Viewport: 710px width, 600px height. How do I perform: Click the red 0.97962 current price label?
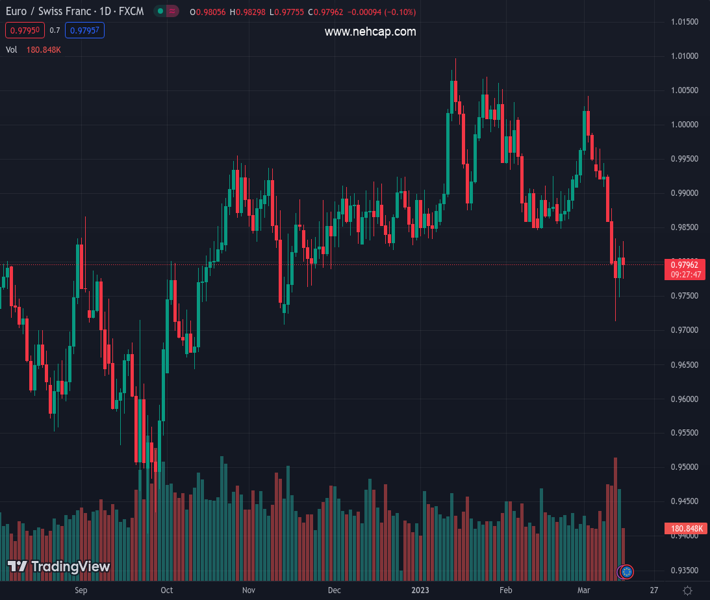(685, 264)
